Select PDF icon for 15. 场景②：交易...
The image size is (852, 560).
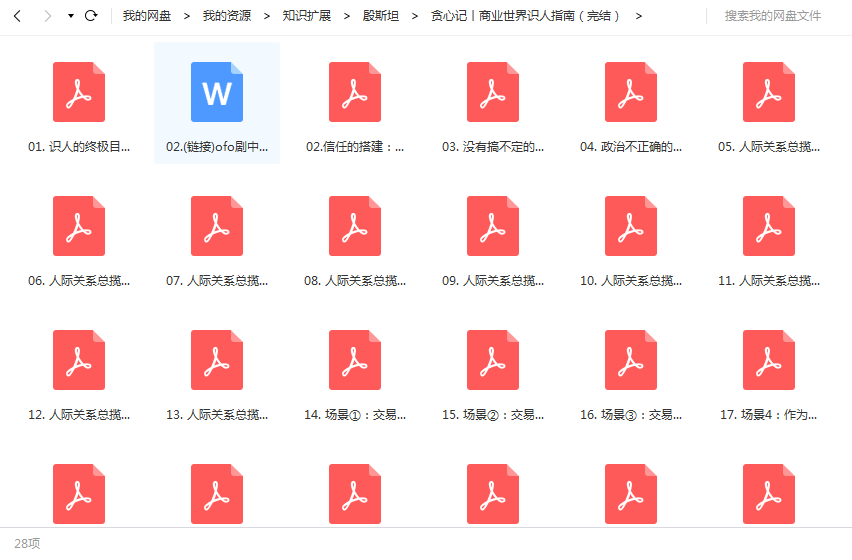[493, 360]
